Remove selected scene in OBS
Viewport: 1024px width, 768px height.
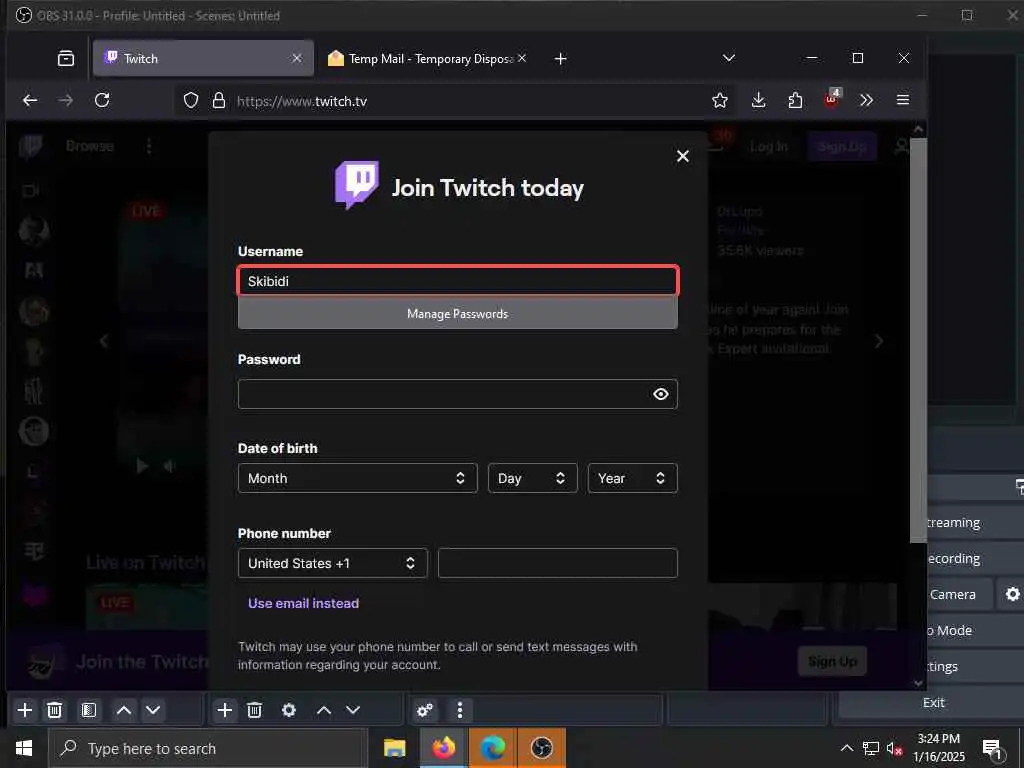point(55,710)
